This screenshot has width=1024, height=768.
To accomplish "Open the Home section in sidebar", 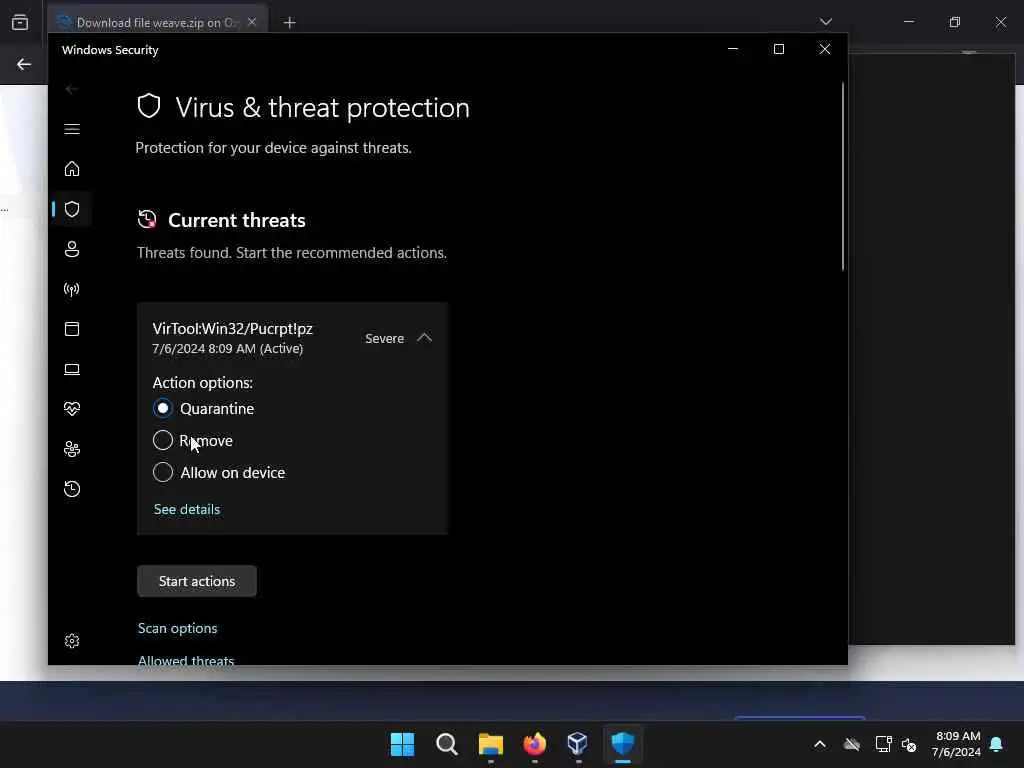I will (72, 169).
